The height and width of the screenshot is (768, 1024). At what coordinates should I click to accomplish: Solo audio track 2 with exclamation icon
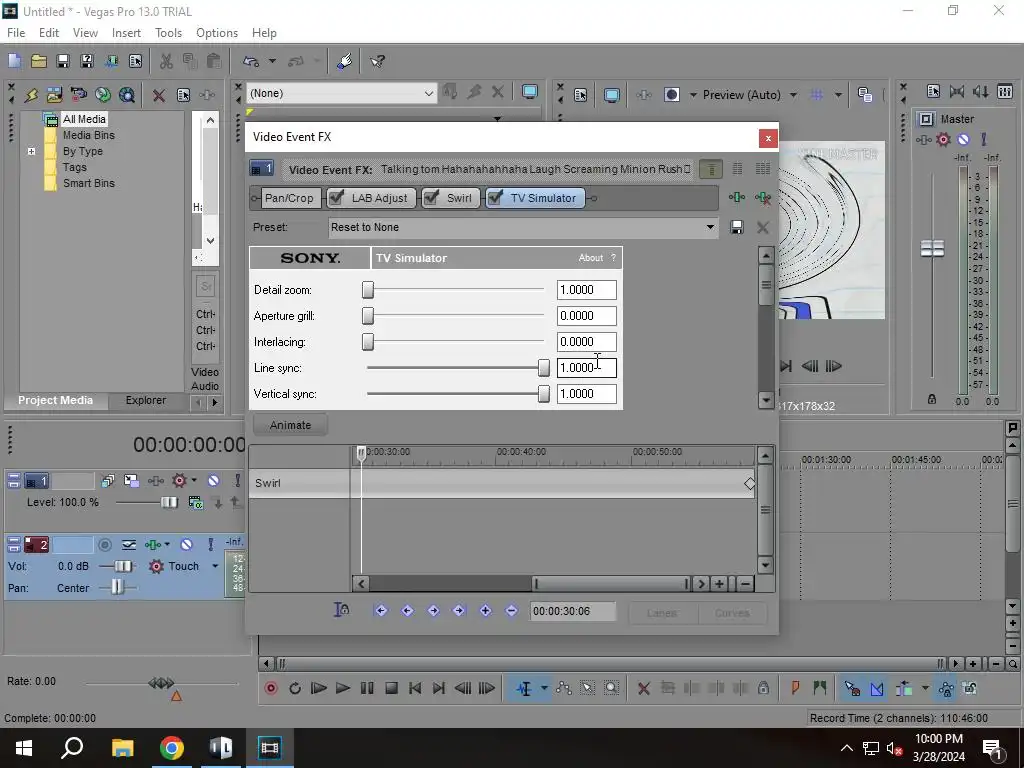(x=210, y=545)
